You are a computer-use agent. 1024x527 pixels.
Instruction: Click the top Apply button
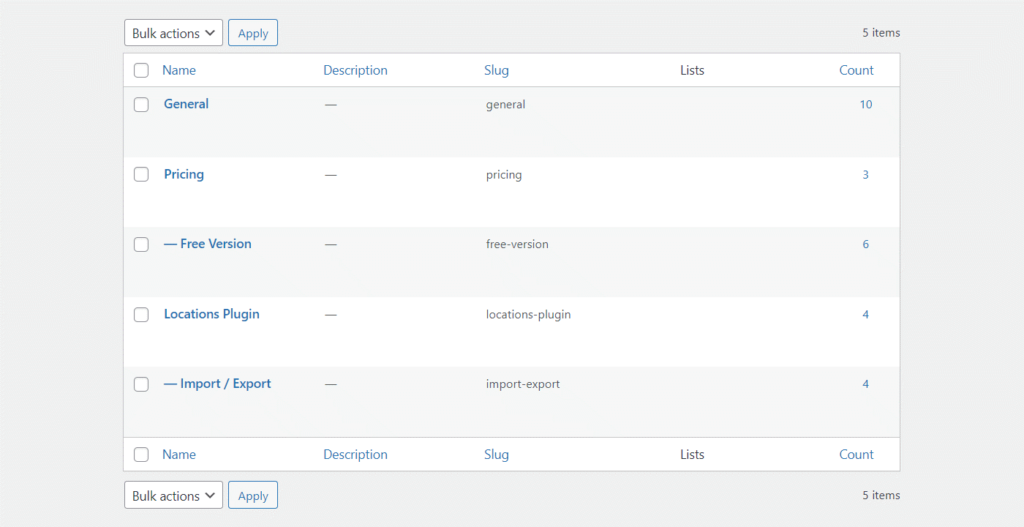pyautogui.click(x=253, y=33)
